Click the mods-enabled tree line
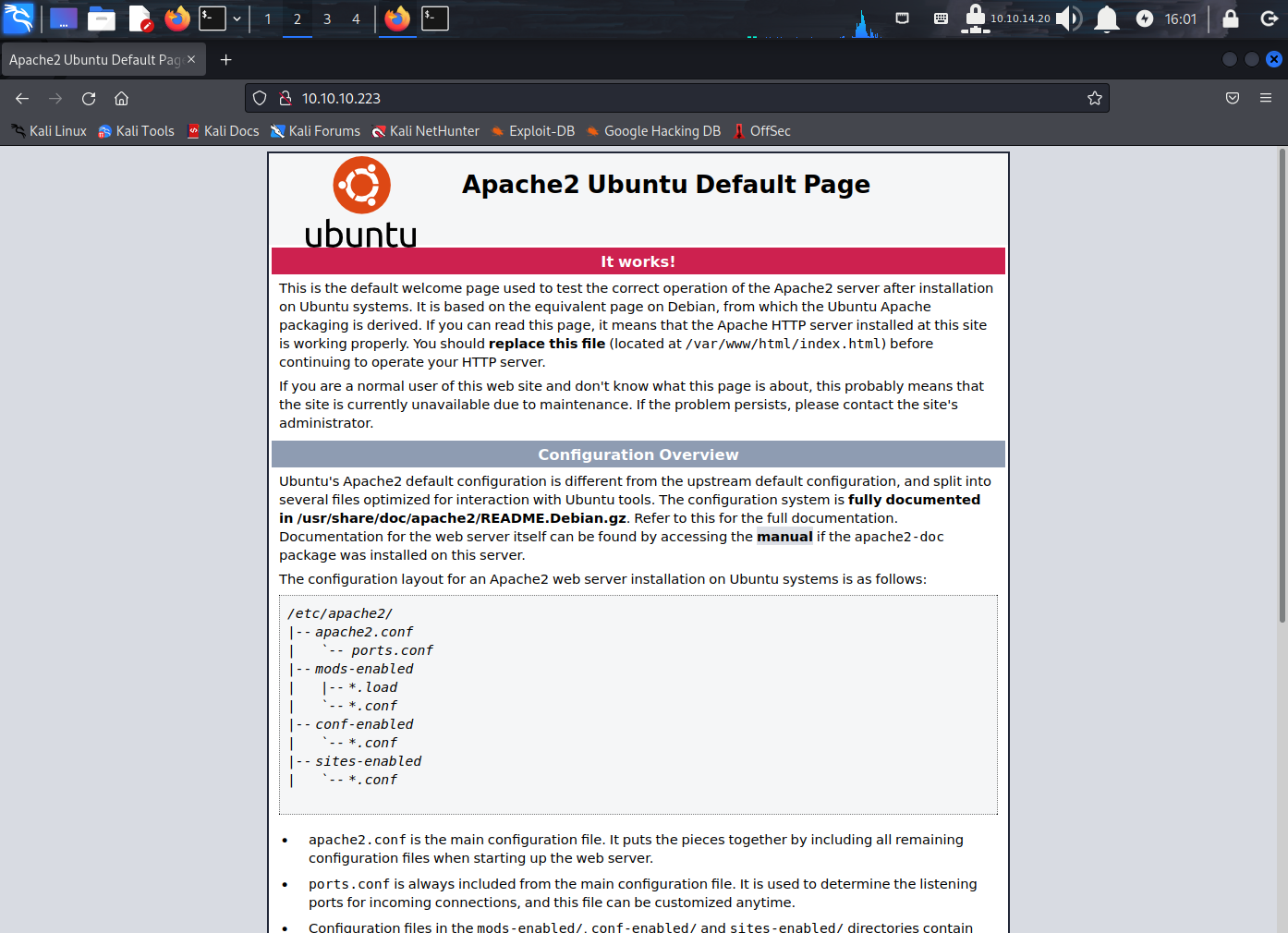 pos(351,669)
